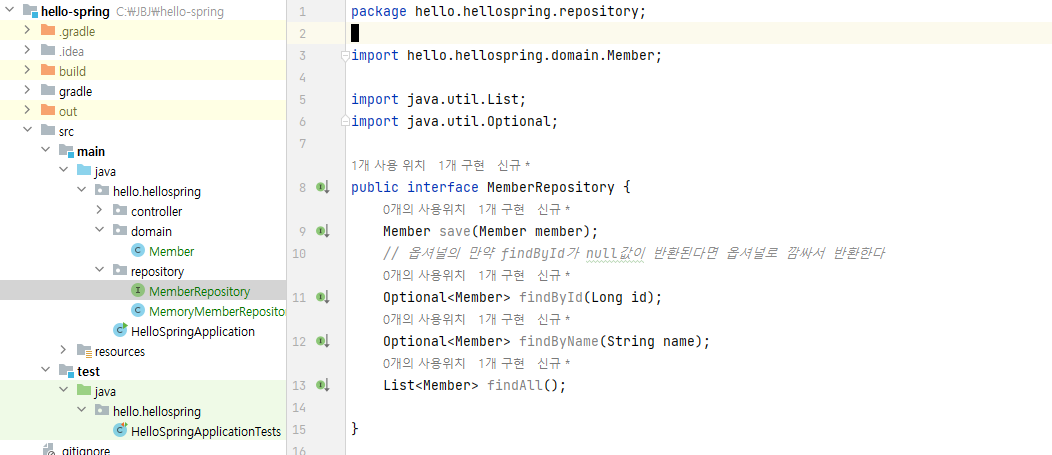Collapse the main folder chevron
This screenshot has width=1052, height=455.
coord(45,151)
